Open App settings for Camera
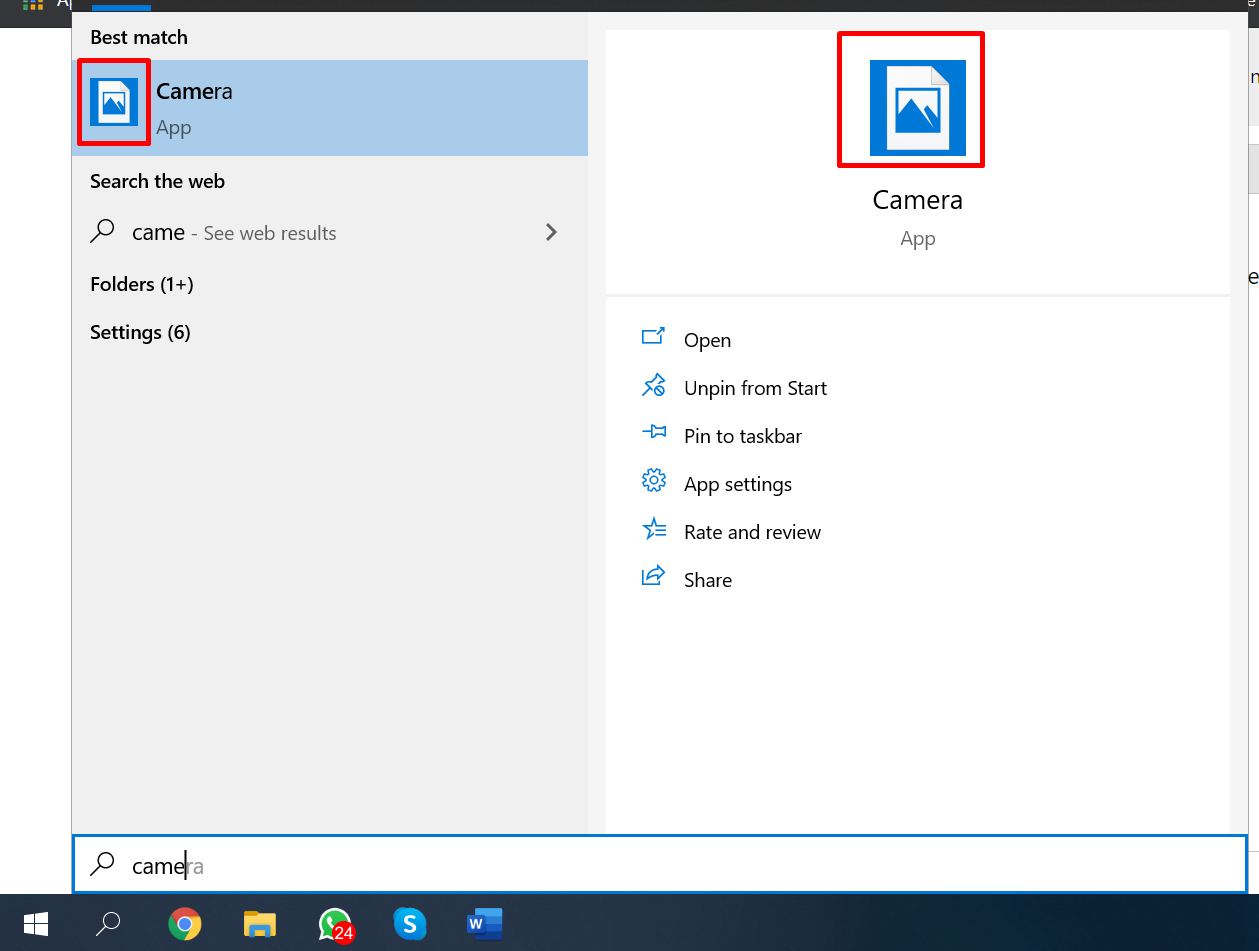The width and height of the screenshot is (1259, 951). coord(737,484)
